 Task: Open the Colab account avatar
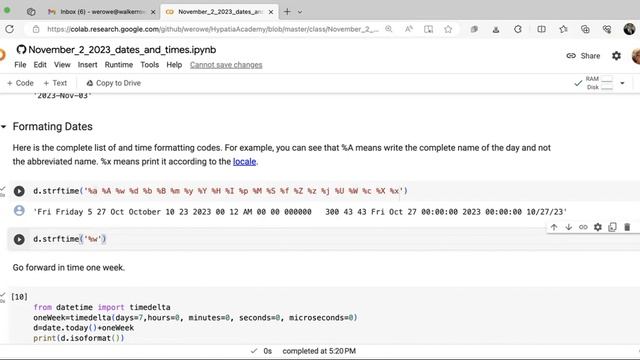pyautogui.click(x=636, y=56)
